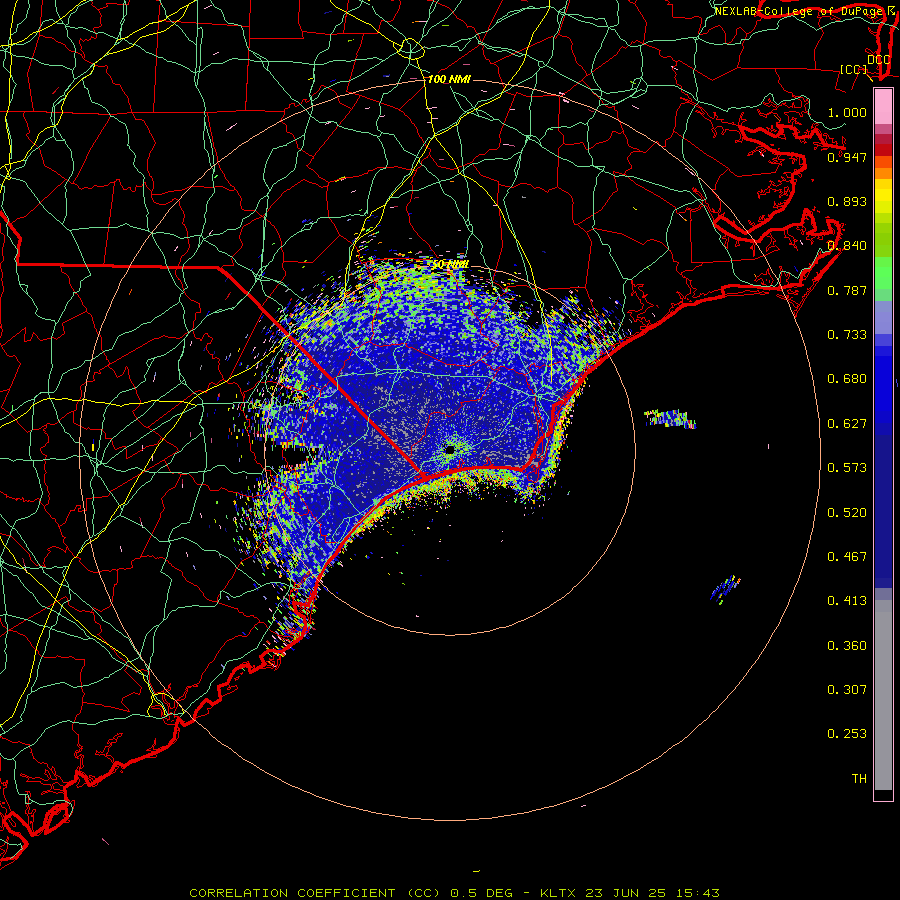Click the KLTX station identifier in caption
Screen dimensions: 900x900
point(559,893)
